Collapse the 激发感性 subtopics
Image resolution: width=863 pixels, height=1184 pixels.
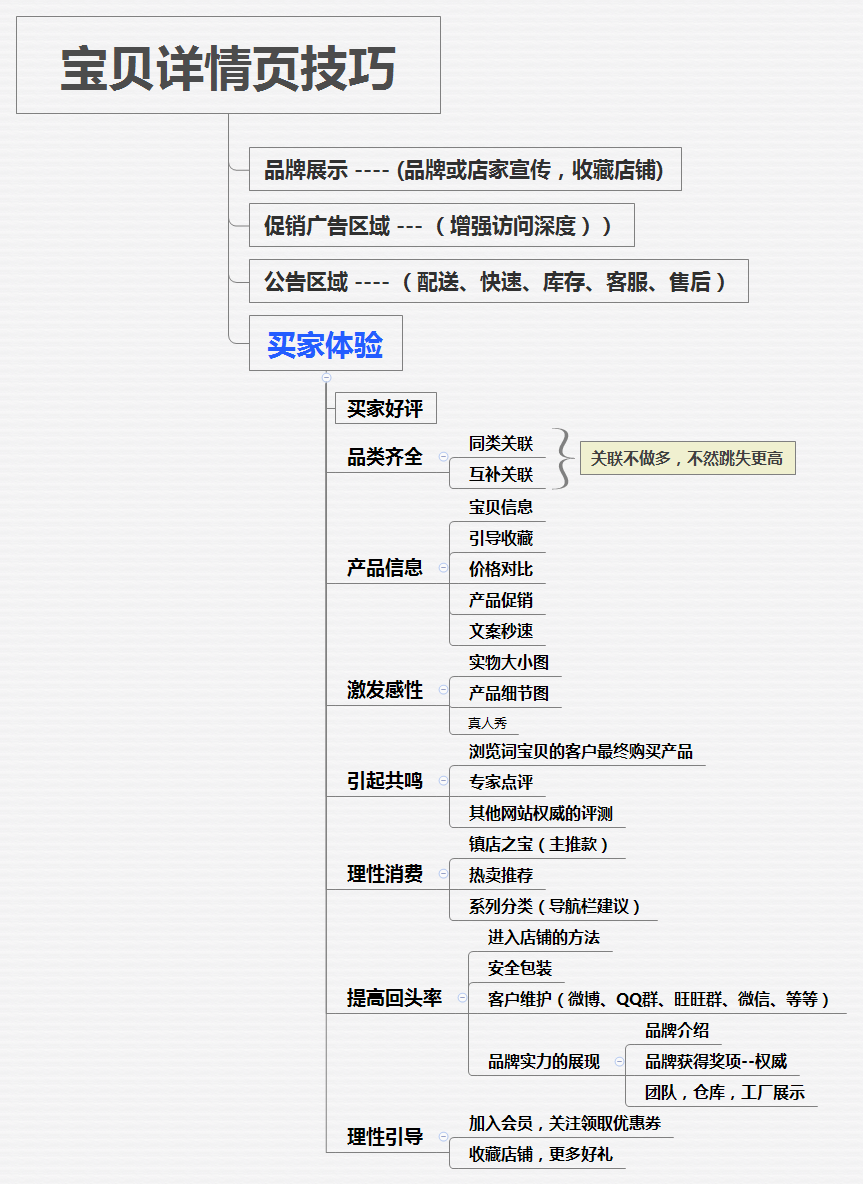pos(443,689)
